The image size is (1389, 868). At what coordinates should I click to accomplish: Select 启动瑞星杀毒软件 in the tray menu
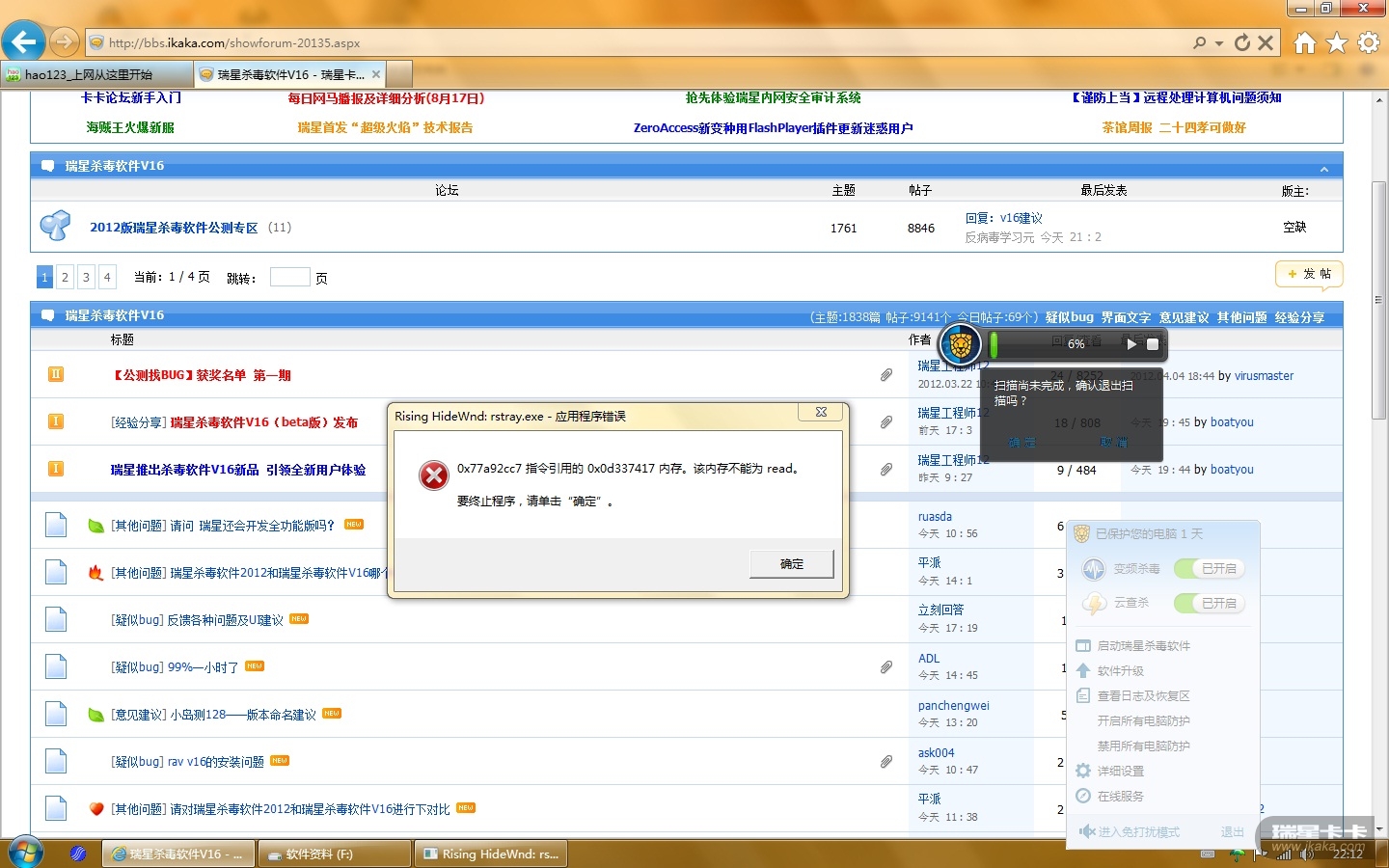tap(1144, 645)
